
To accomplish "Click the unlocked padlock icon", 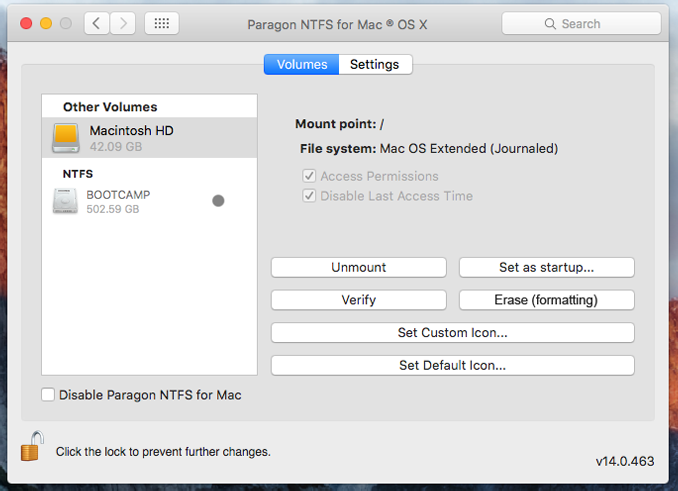I will tap(32, 446).
